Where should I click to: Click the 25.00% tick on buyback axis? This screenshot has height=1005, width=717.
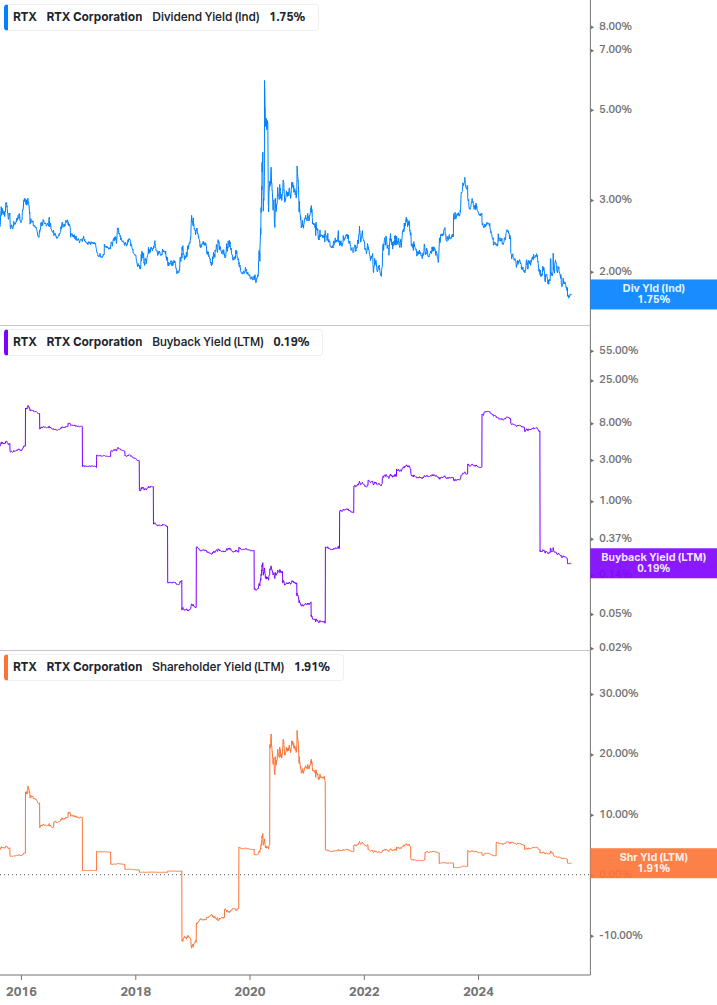[618, 379]
